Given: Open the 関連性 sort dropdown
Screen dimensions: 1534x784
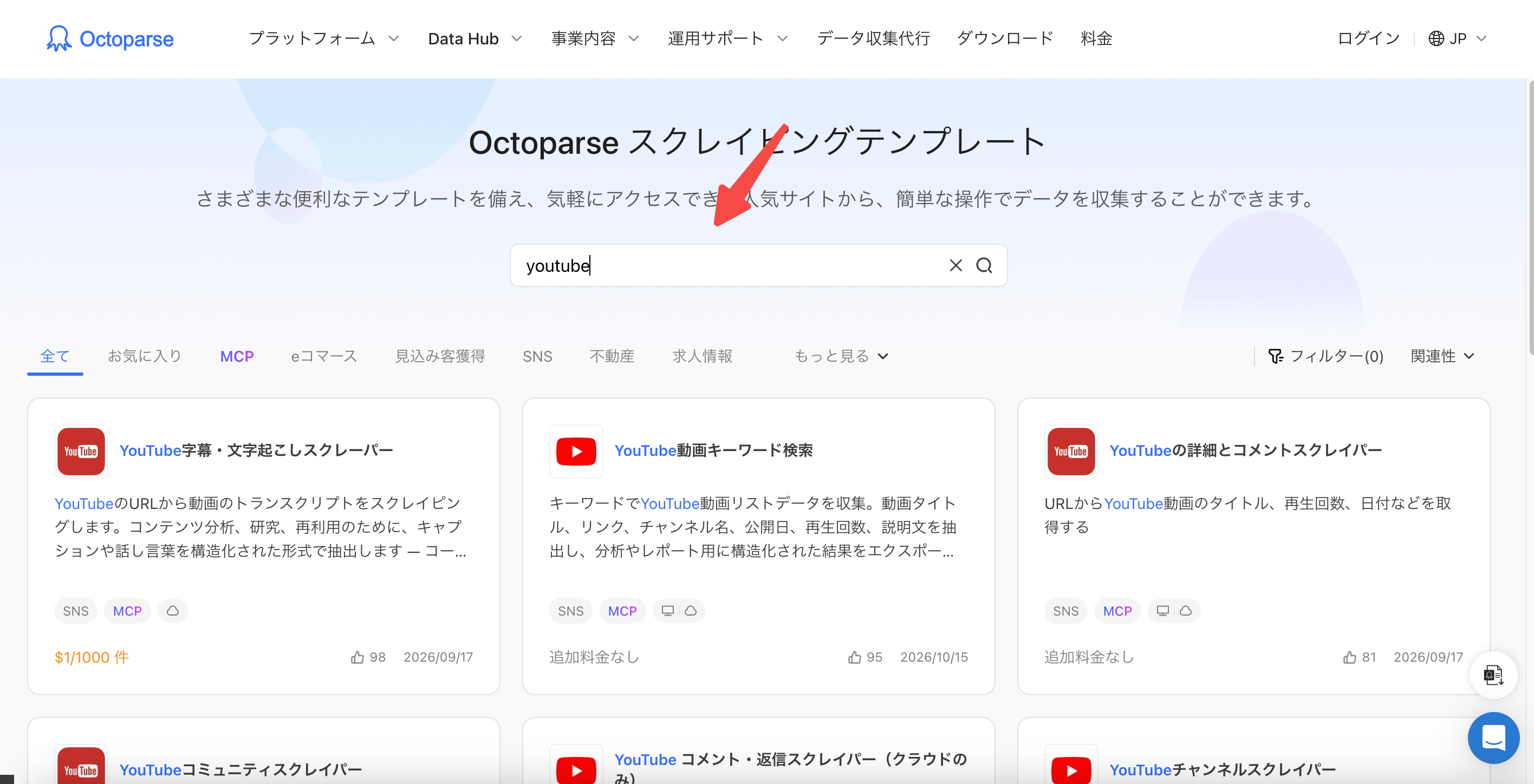Looking at the screenshot, I should coord(1442,356).
